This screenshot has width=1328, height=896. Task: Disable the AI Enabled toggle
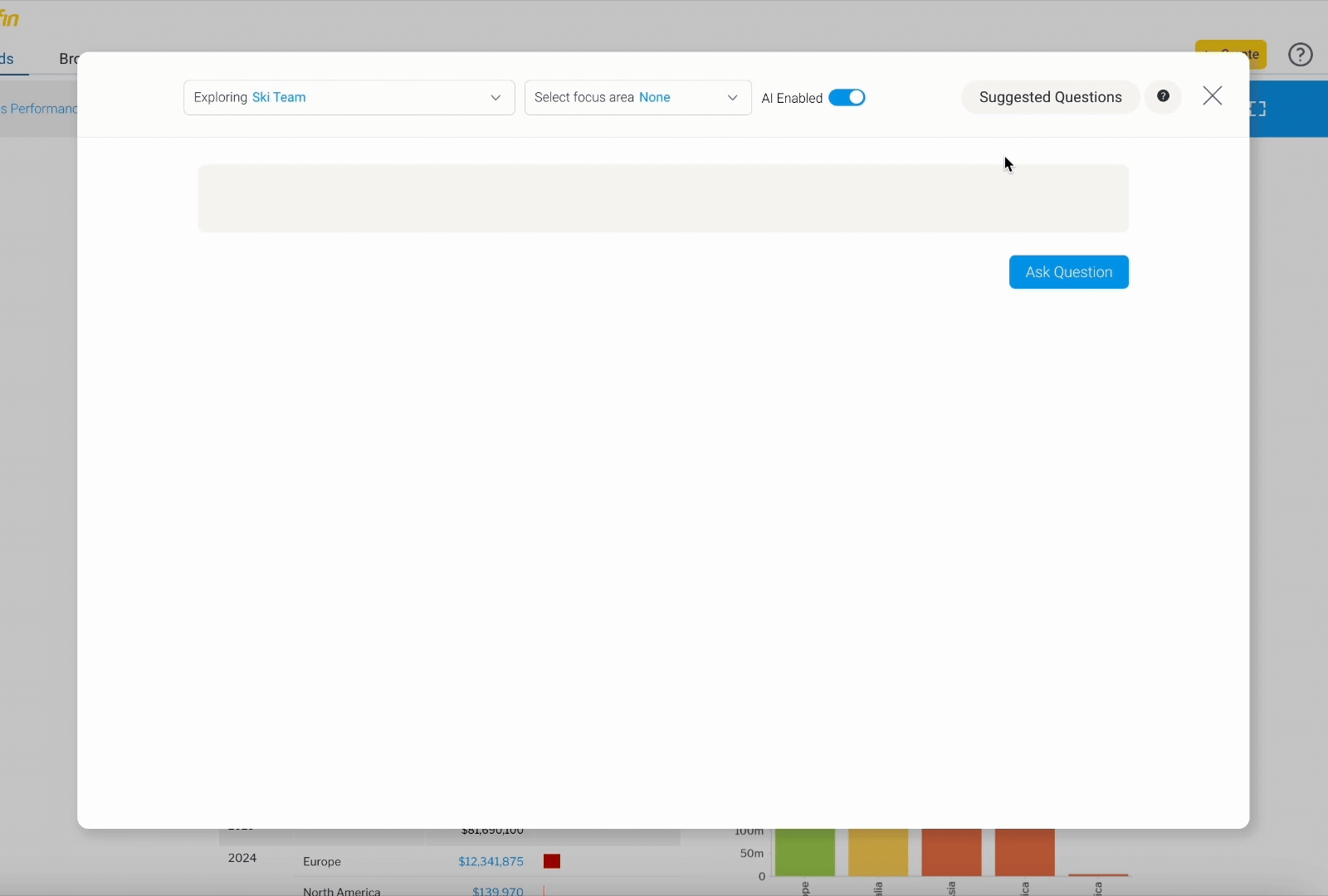point(847,97)
